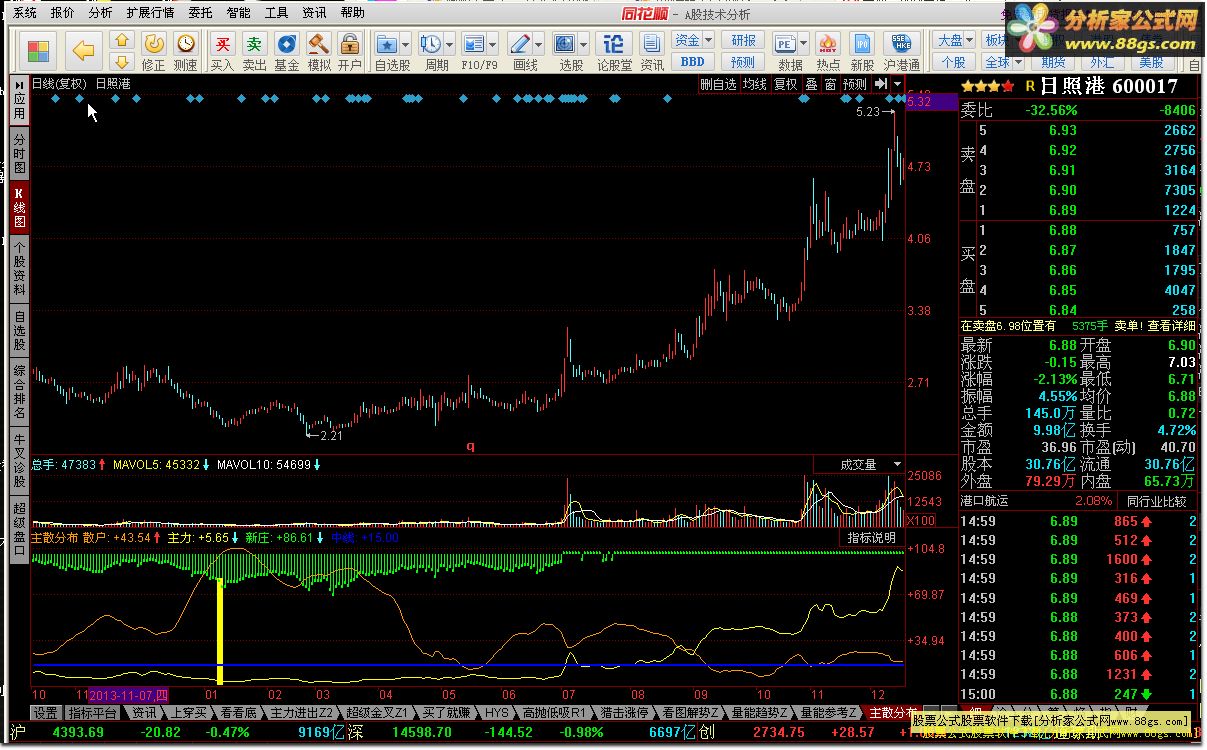Open the 分析 menu
Screen dimensions: 1207x750
(100, 13)
